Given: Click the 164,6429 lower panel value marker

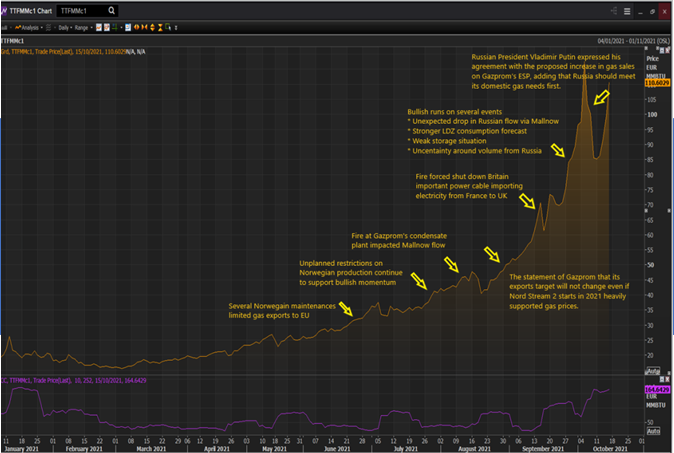Looking at the screenshot, I should pos(655,390).
